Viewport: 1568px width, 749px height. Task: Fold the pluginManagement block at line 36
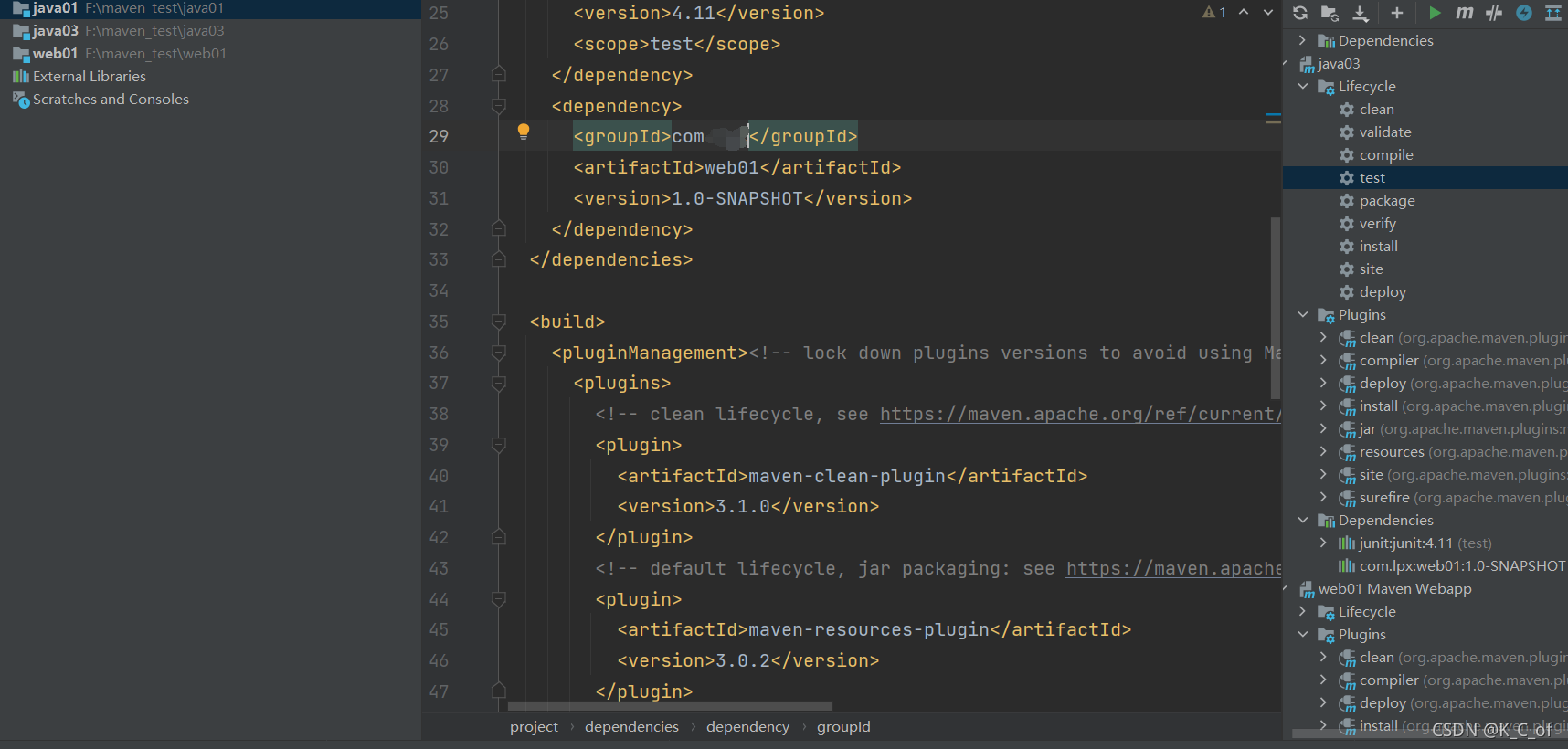click(x=499, y=353)
